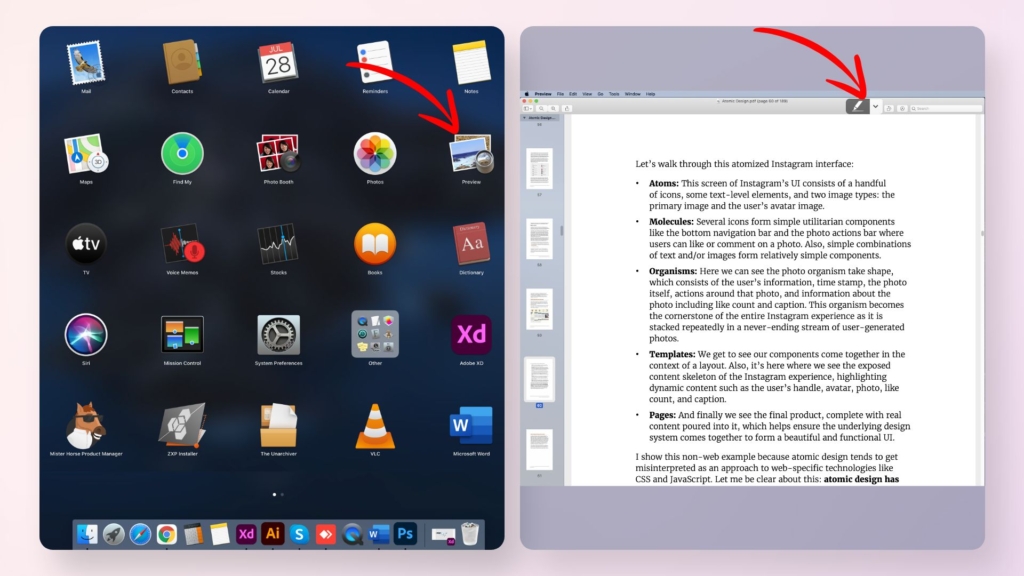This screenshot has width=1024, height=576.
Task: Open File menu in Preview
Action: pos(560,94)
